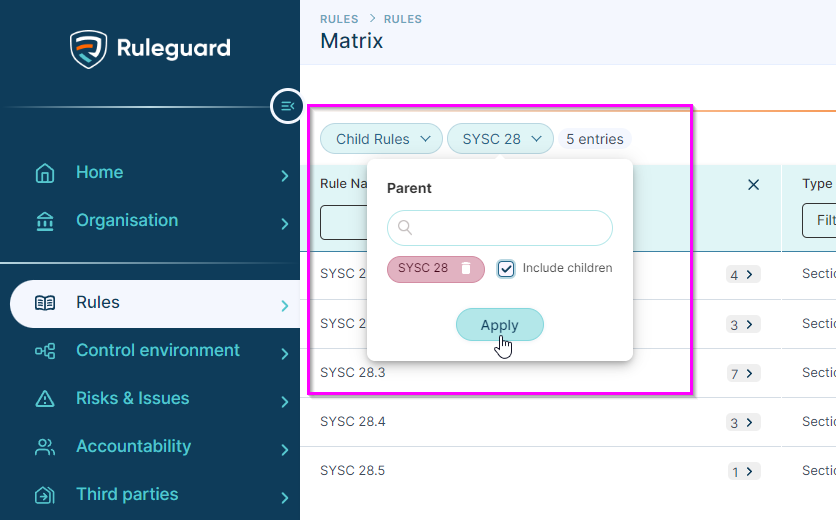Toggle the Include children checkbox
Screen dimensions: 836x520
point(505,268)
